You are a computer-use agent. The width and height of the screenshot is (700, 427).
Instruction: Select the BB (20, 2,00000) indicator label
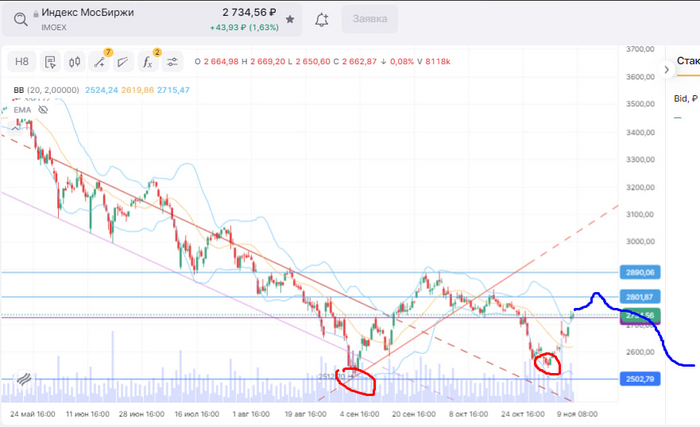pos(46,90)
